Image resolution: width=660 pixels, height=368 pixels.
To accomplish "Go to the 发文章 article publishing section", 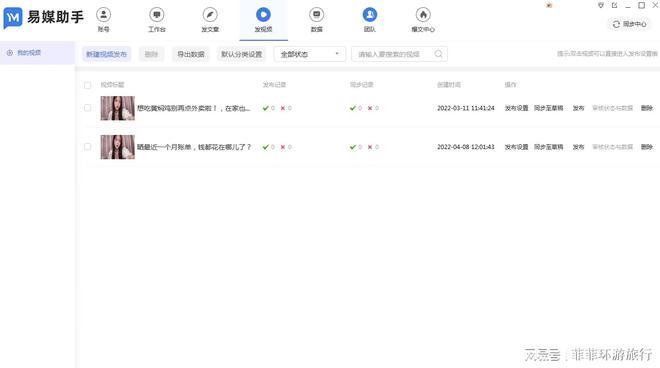I will click(x=210, y=20).
